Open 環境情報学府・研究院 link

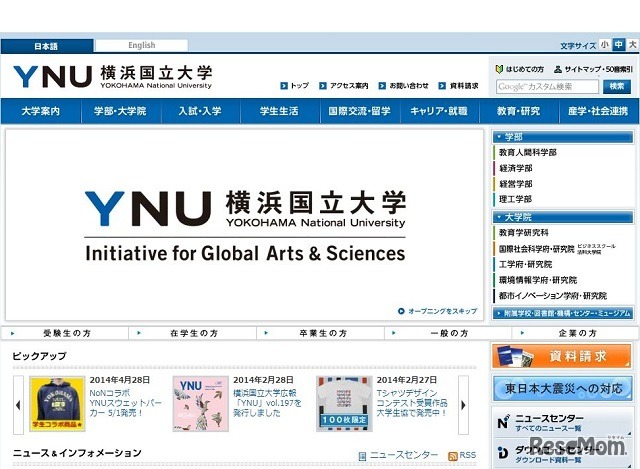coord(538,280)
